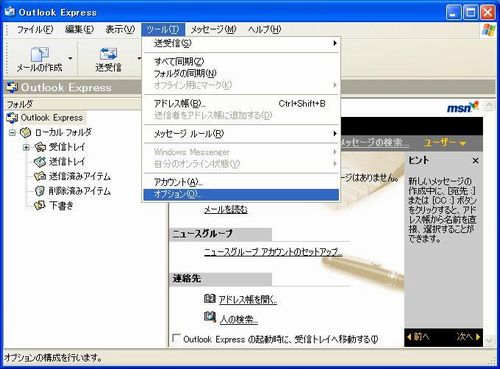The width and height of the screenshot is (500, 369).
Task: Click the ローカル フォルダ folder icon
Action: 25,133
